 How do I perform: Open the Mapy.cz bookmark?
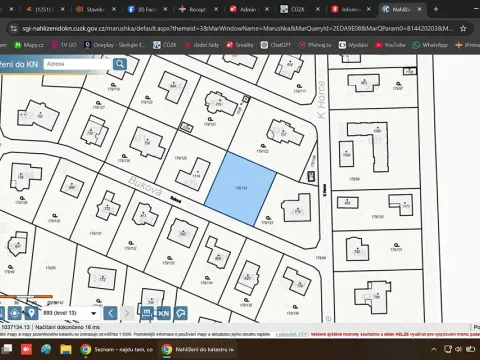tap(29, 45)
